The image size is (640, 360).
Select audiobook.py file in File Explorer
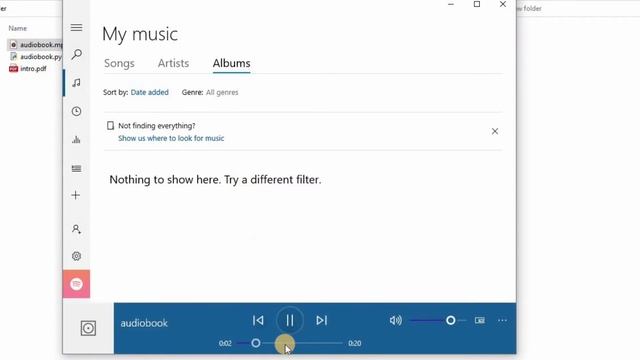[36, 57]
